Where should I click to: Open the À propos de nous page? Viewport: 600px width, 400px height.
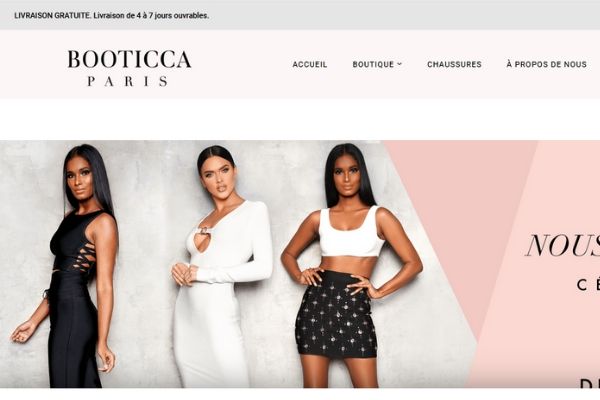(x=546, y=64)
